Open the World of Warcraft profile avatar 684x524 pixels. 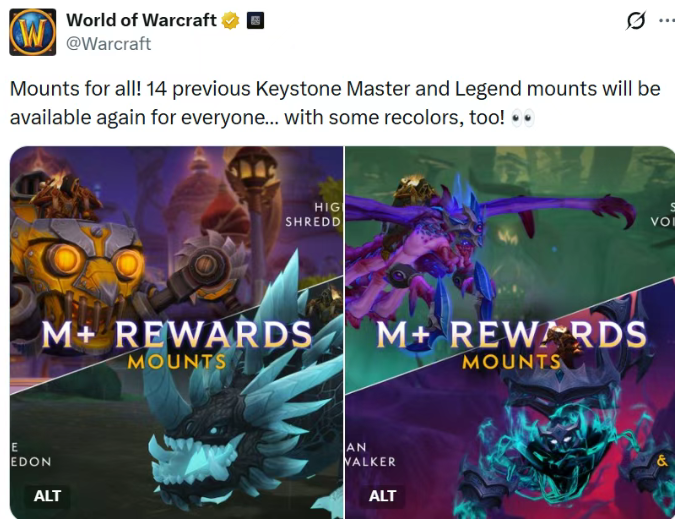tap(33, 32)
